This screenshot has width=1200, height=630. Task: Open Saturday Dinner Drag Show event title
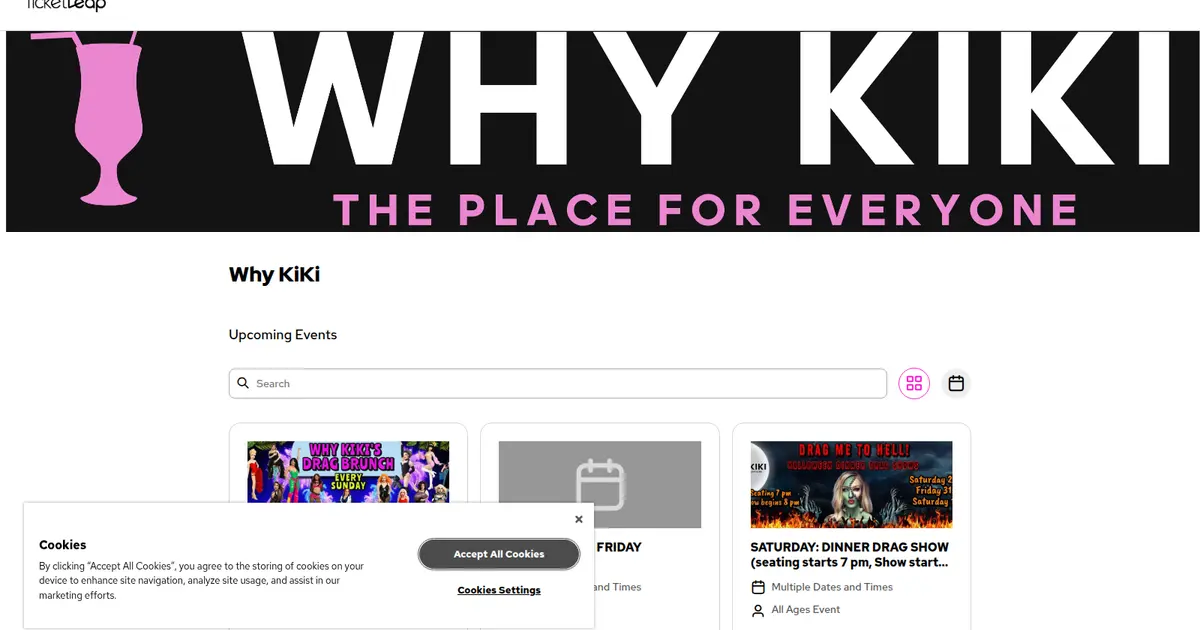[851, 554]
